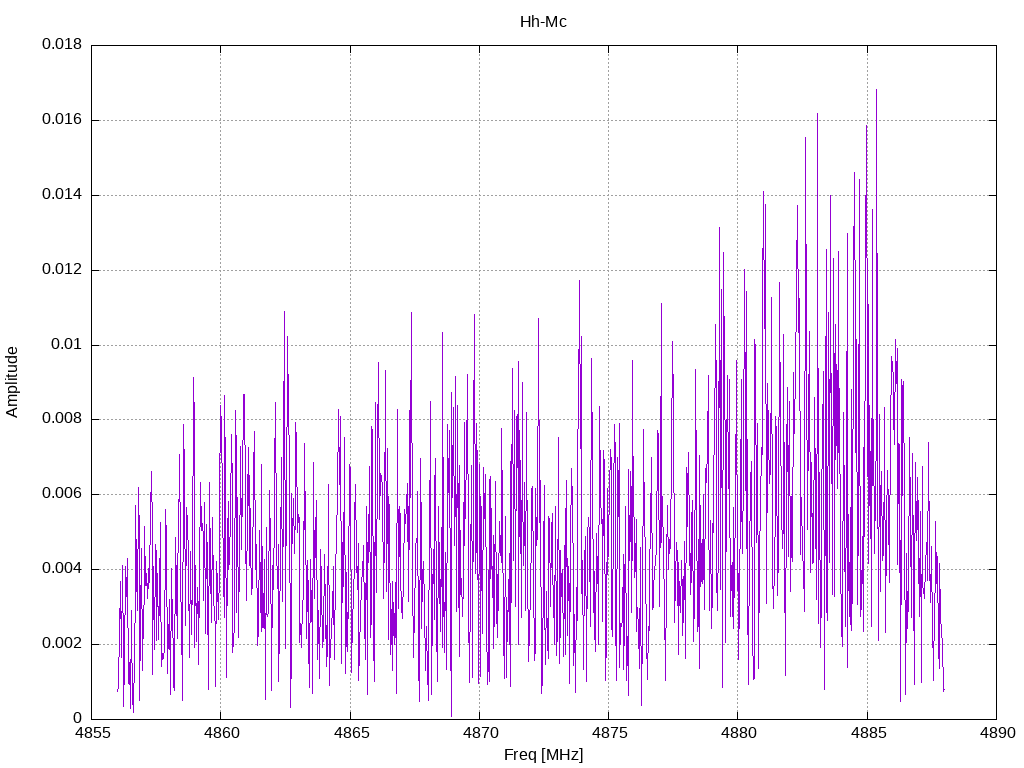Click the 4885 x-axis tick label
Image resolution: width=1024 pixels, height=768 pixels.
(867, 735)
